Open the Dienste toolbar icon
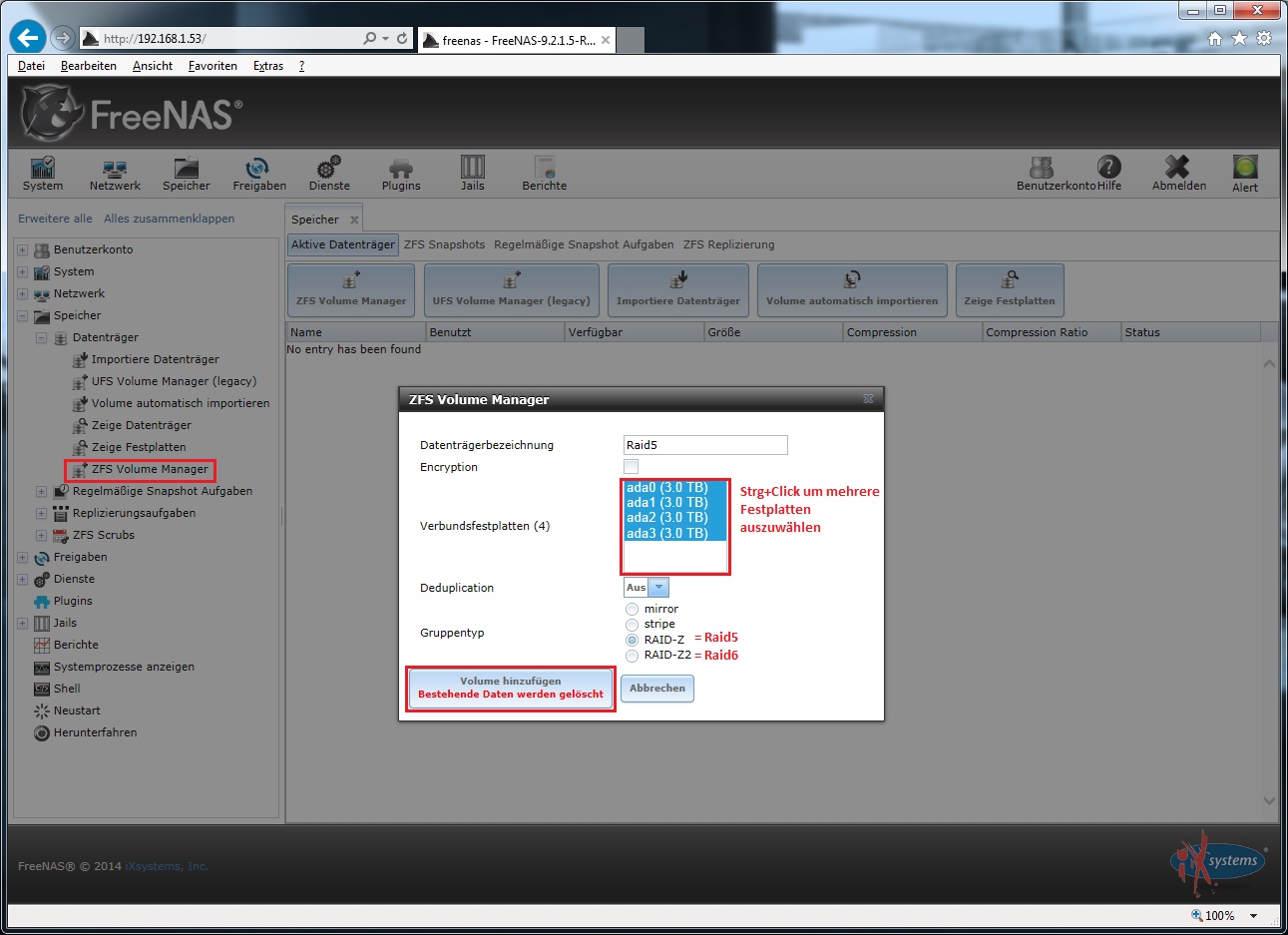Viewport: 1288px width, 935px height. [329, 173]
